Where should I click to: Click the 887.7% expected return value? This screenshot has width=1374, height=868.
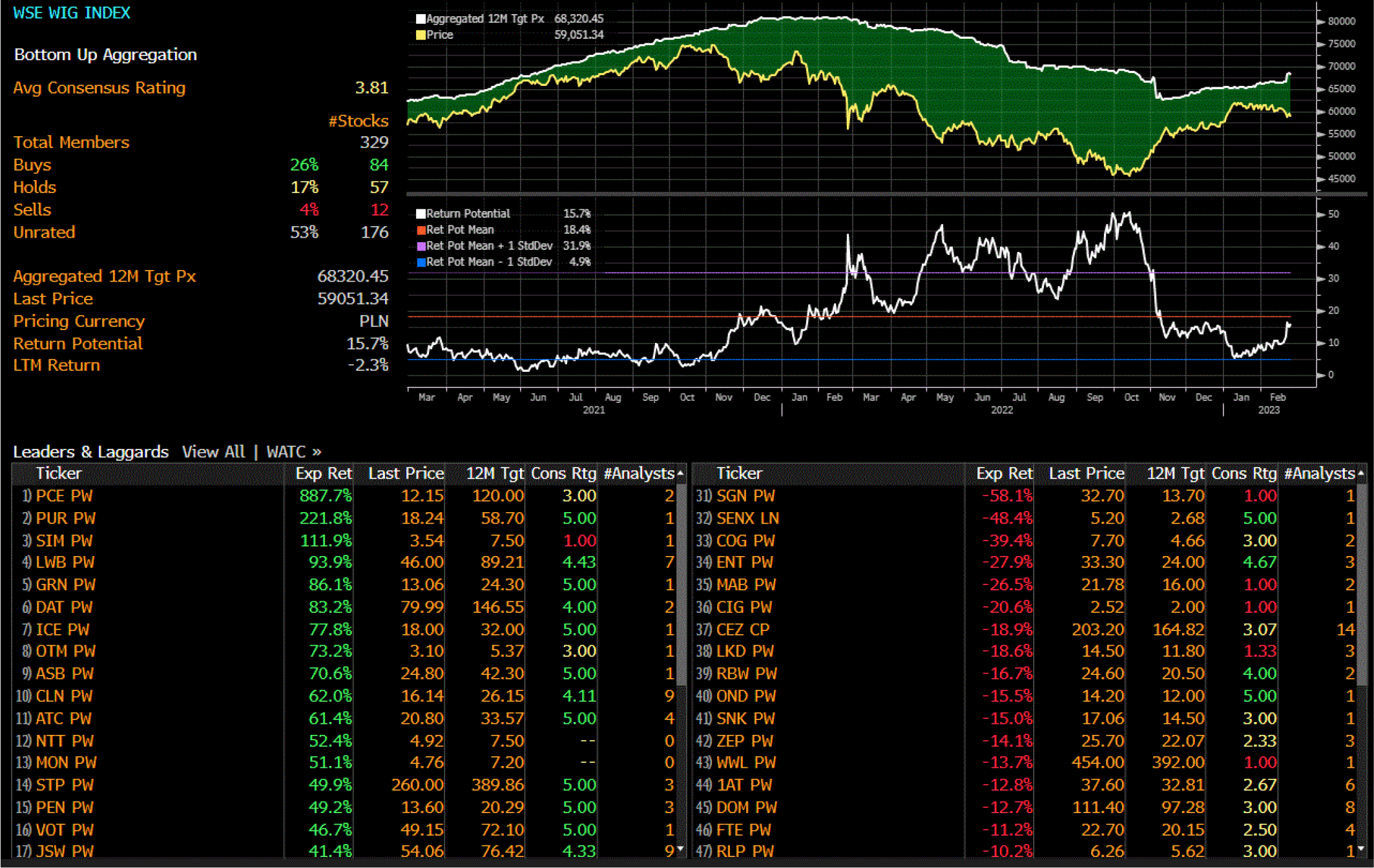point(326,496)
